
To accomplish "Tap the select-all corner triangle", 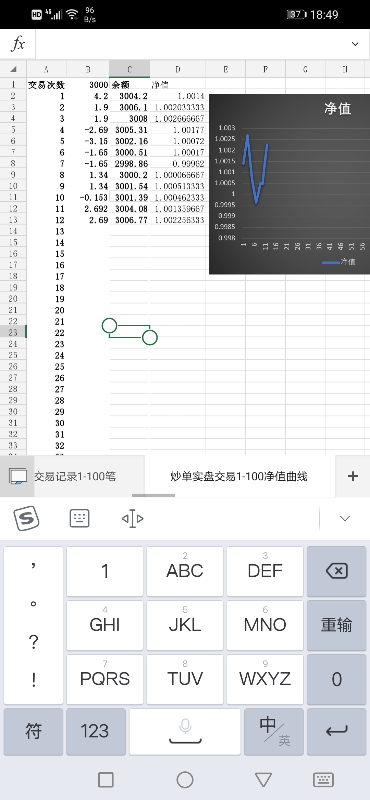I will point(14,69).
